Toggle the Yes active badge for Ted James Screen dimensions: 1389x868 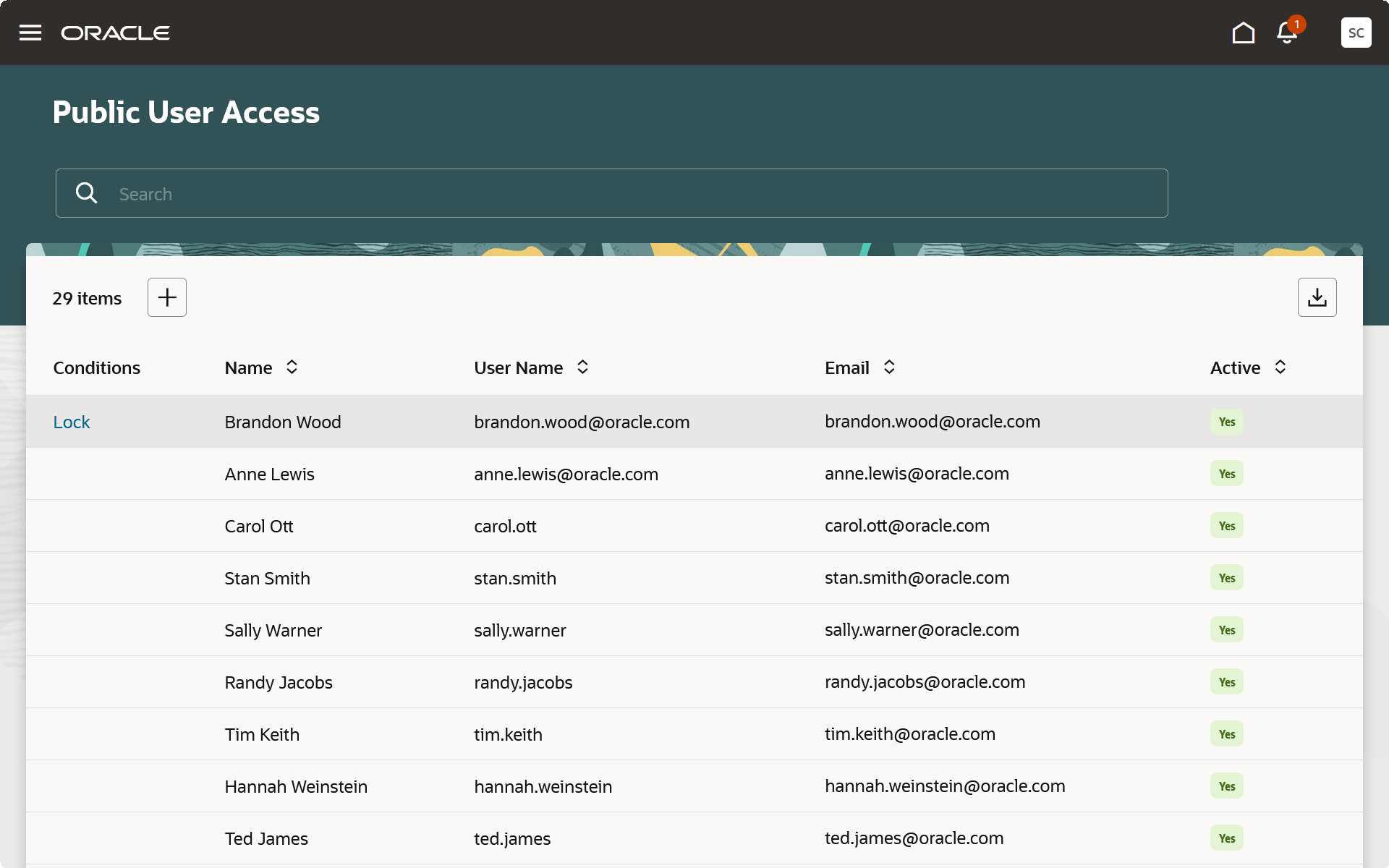tap(1226, 838)
